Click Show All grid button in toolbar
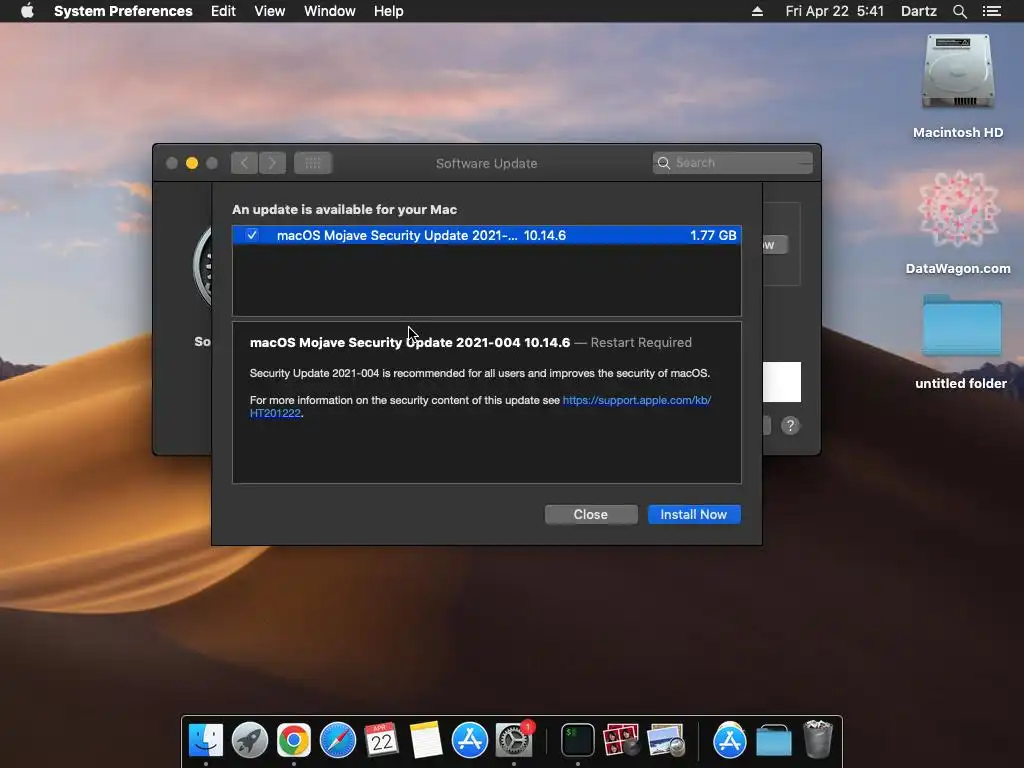 tap(313, 163)
